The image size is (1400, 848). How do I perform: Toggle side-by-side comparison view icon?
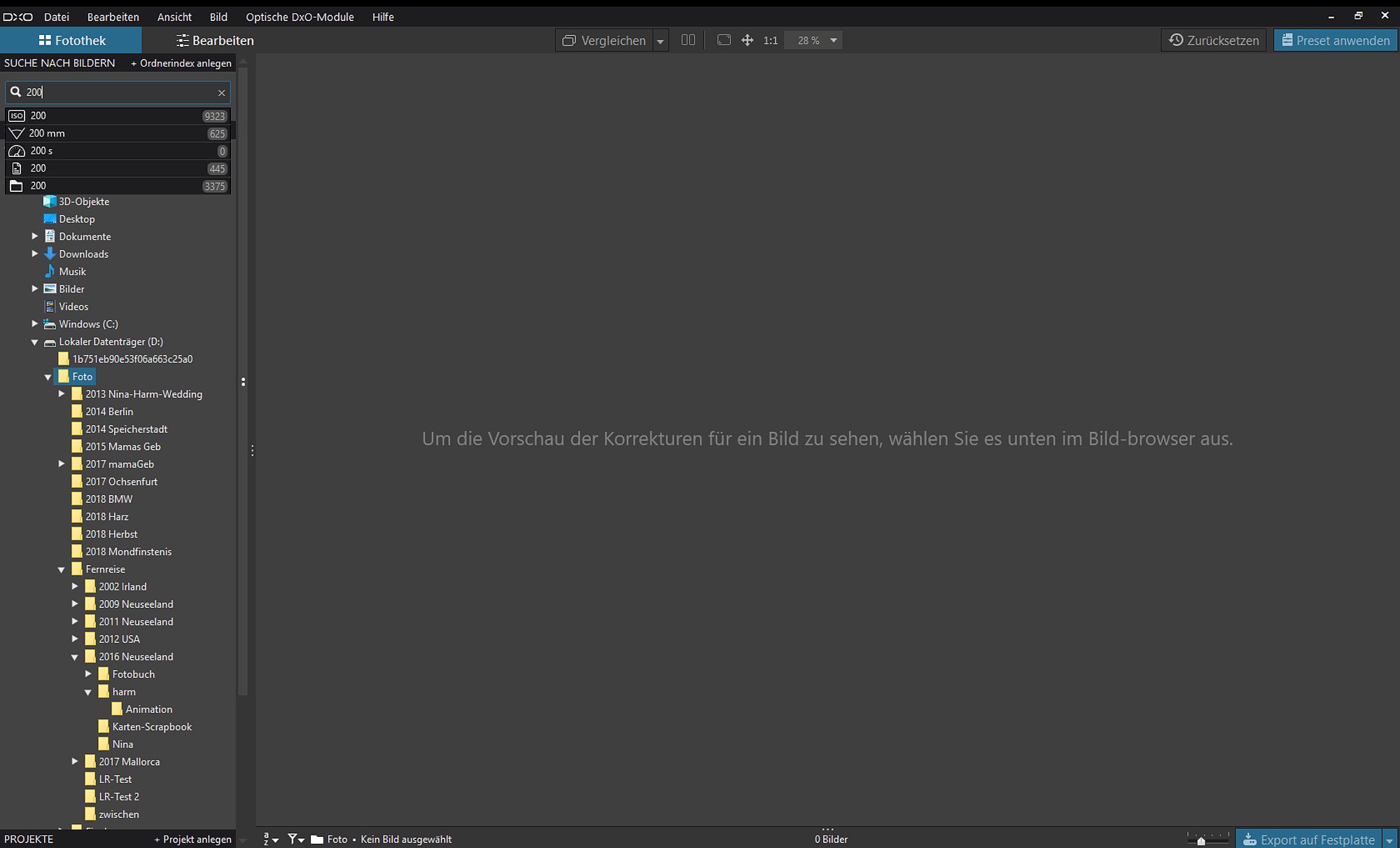pyautogui.click(x=688, y=40)
